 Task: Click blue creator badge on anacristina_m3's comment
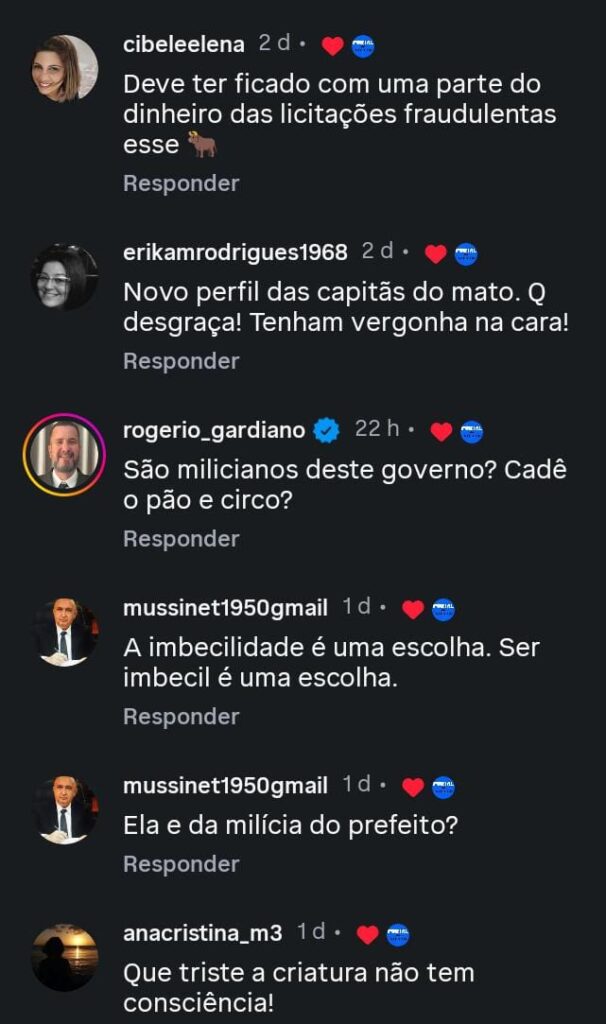click(398, 934)
